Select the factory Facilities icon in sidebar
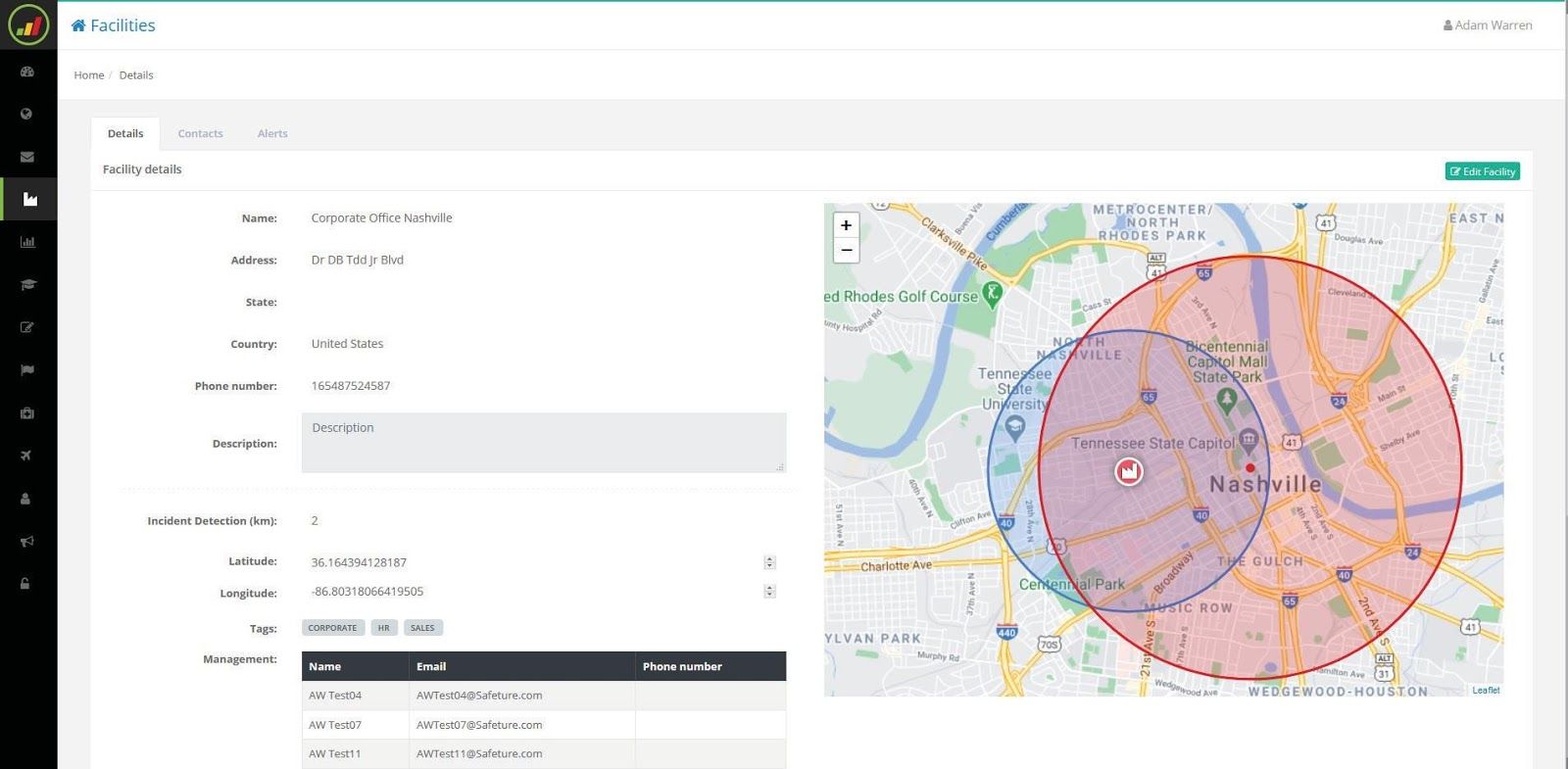The width and height of the screenshot is (1568, 769). pyautogui.click(x=29, y=199)
